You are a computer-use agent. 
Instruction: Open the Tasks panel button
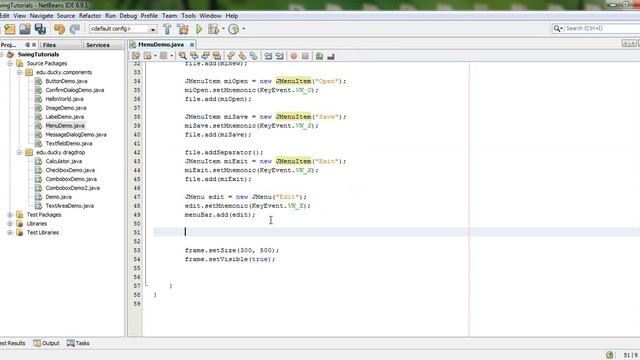pyautogui.click(x=78, y=343)
